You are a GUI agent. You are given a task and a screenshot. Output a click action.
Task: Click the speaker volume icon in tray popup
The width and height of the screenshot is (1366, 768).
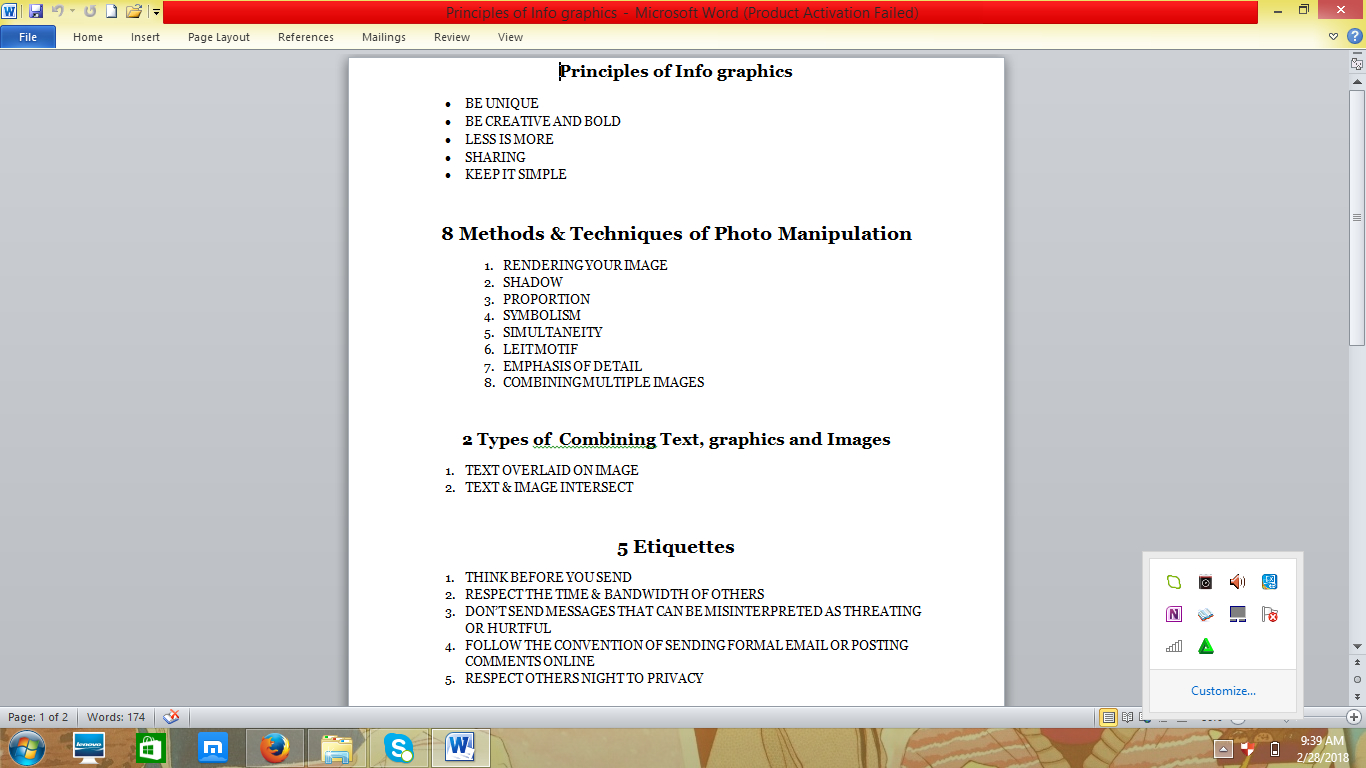[1238, 582]
